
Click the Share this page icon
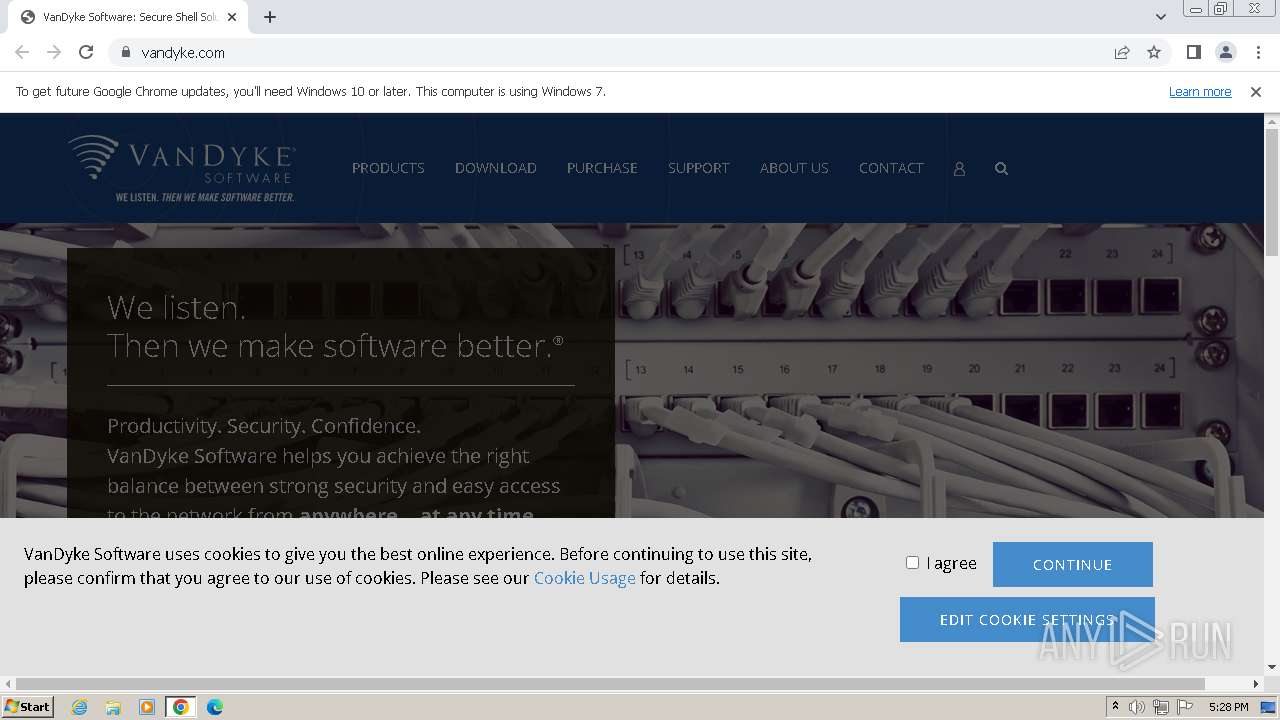(x=1122, y=52)
